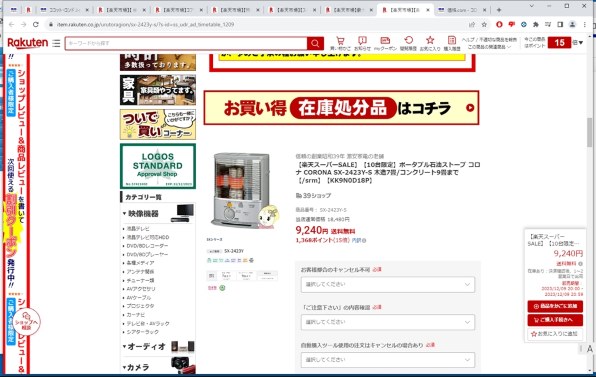Open the purchase history (購入履歴) icon

(x=452, y=43)
